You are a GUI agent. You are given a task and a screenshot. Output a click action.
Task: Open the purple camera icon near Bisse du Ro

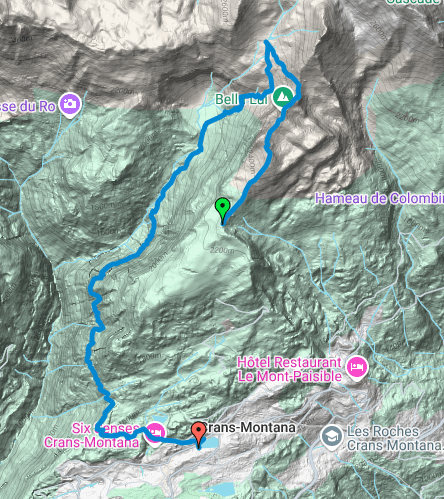coord(70,104)
